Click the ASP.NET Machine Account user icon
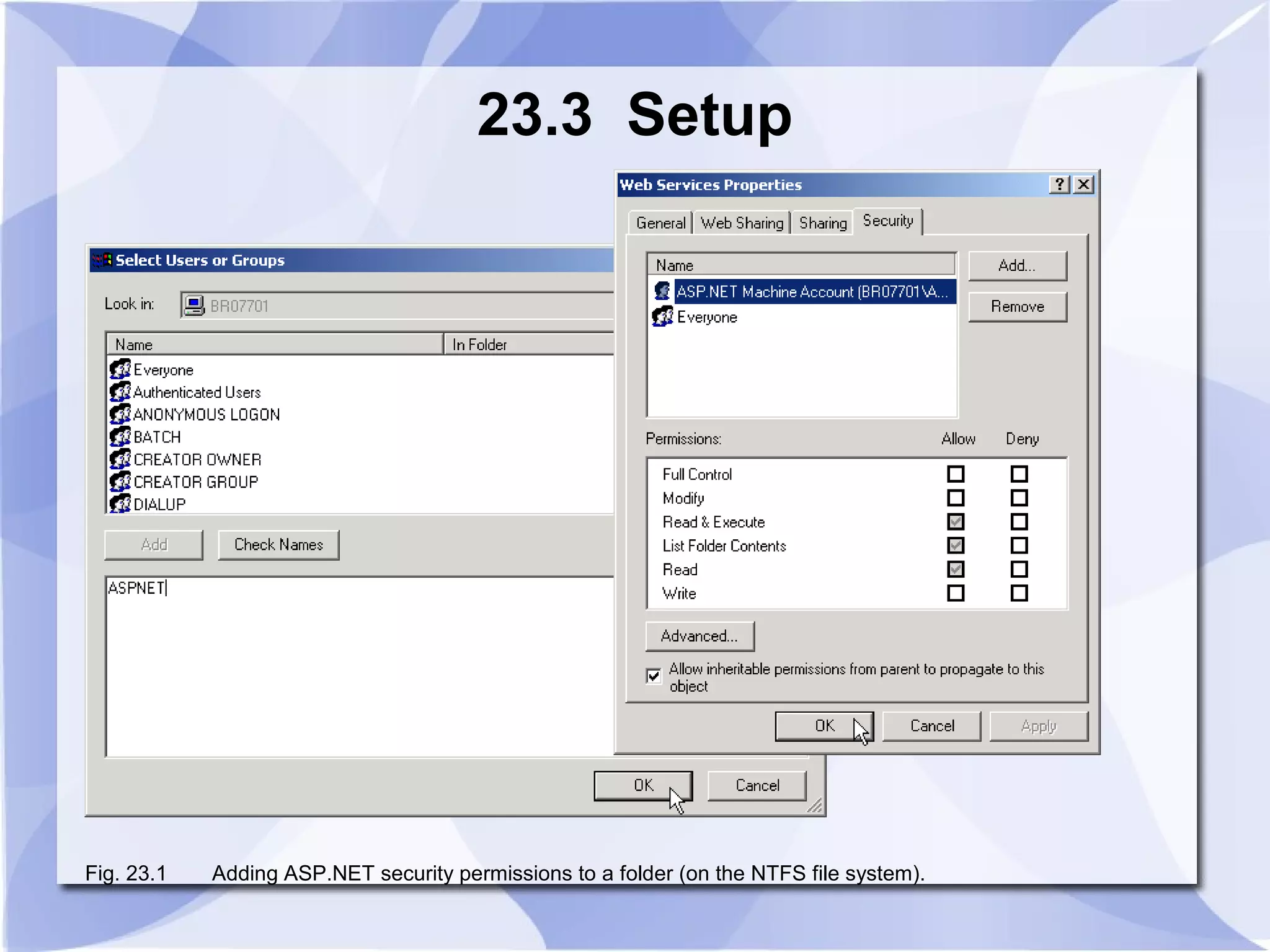Viewport: 1270px width, 952px height. click(662, 291)
